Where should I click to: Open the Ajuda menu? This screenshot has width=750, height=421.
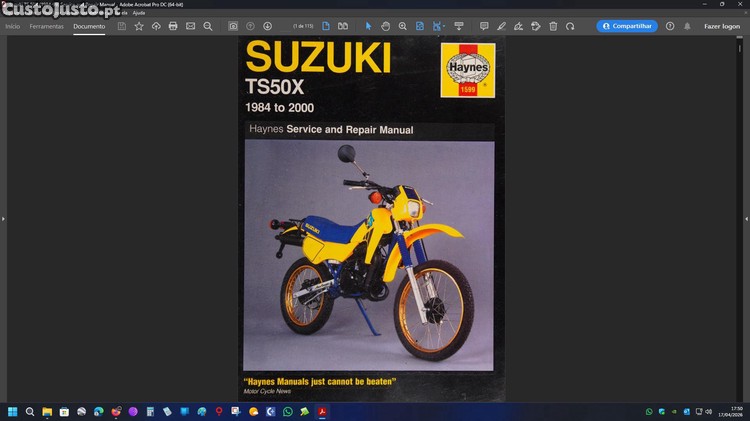coord(139,12)
